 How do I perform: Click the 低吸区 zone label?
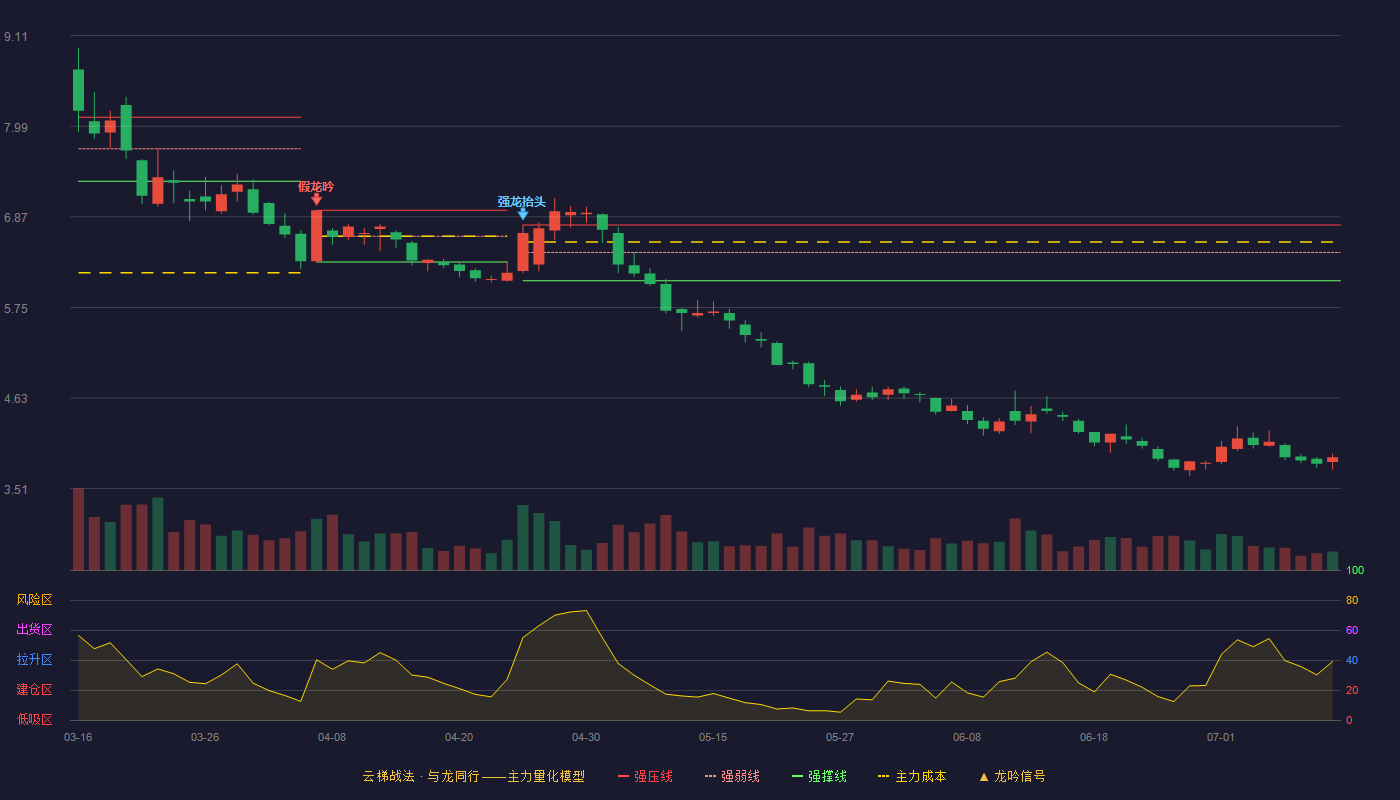tap(34, 719)
